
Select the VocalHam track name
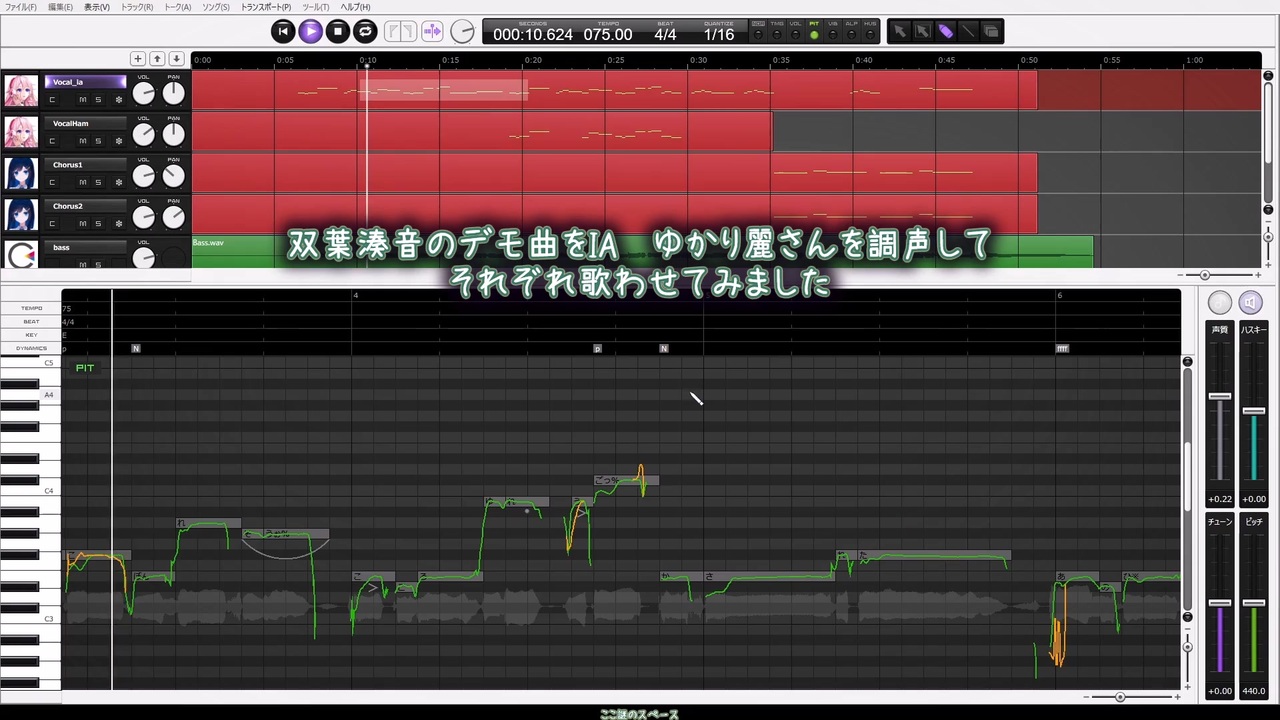(85, 123)
